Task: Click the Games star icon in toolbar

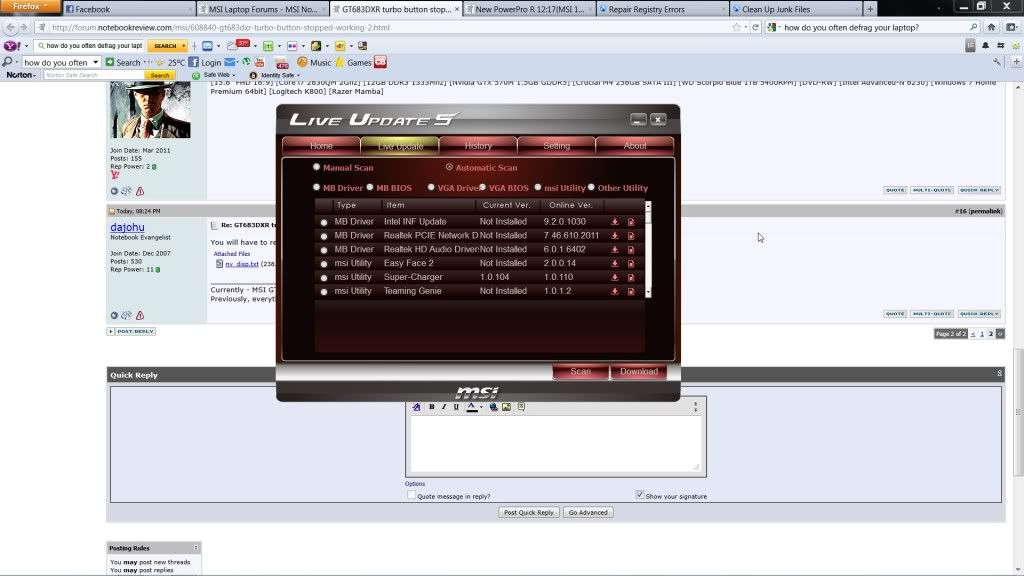Action: pos(340,62)
